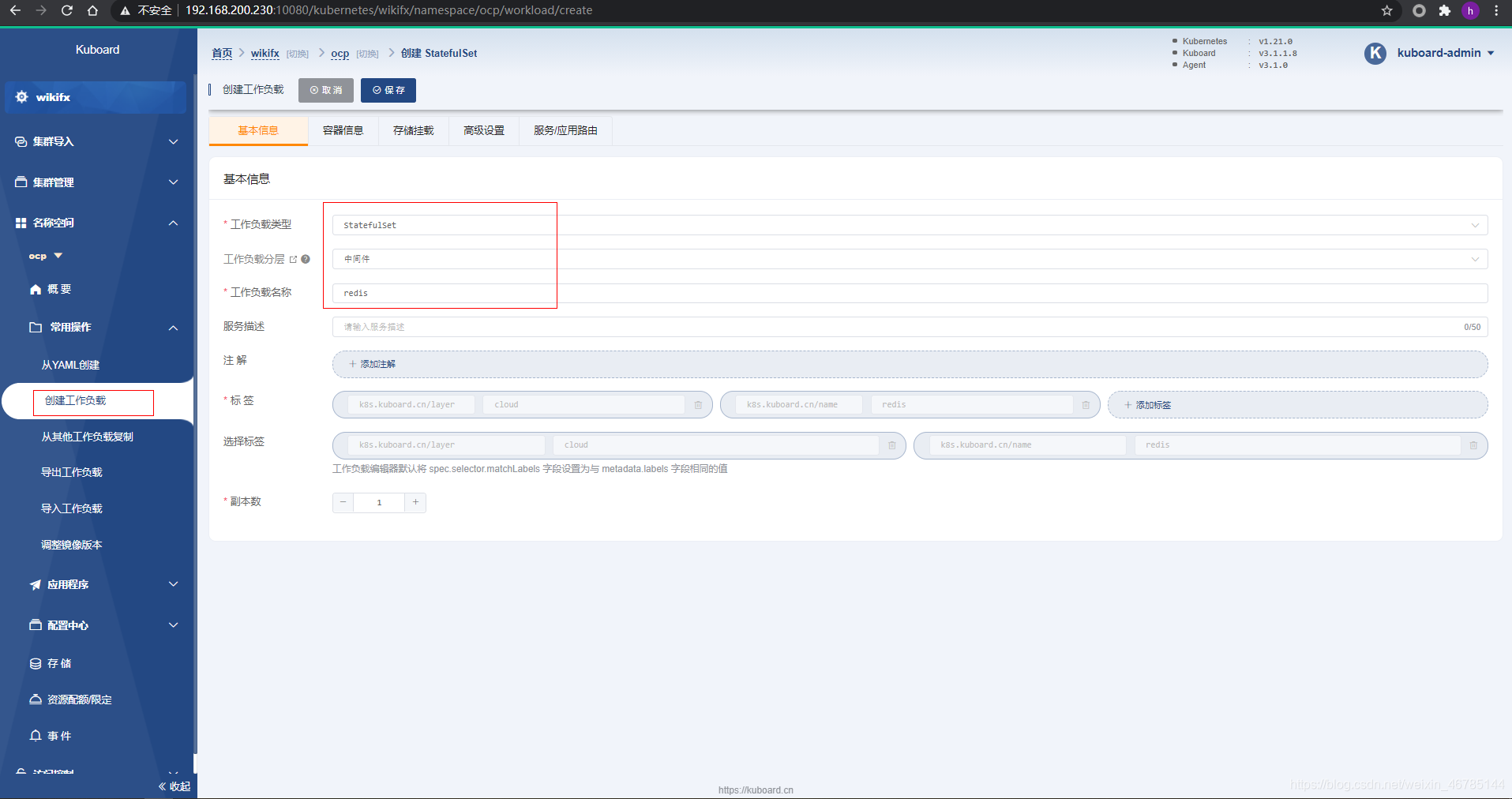Click the wikifx cluster gear icon

click(x=21, y=97)
